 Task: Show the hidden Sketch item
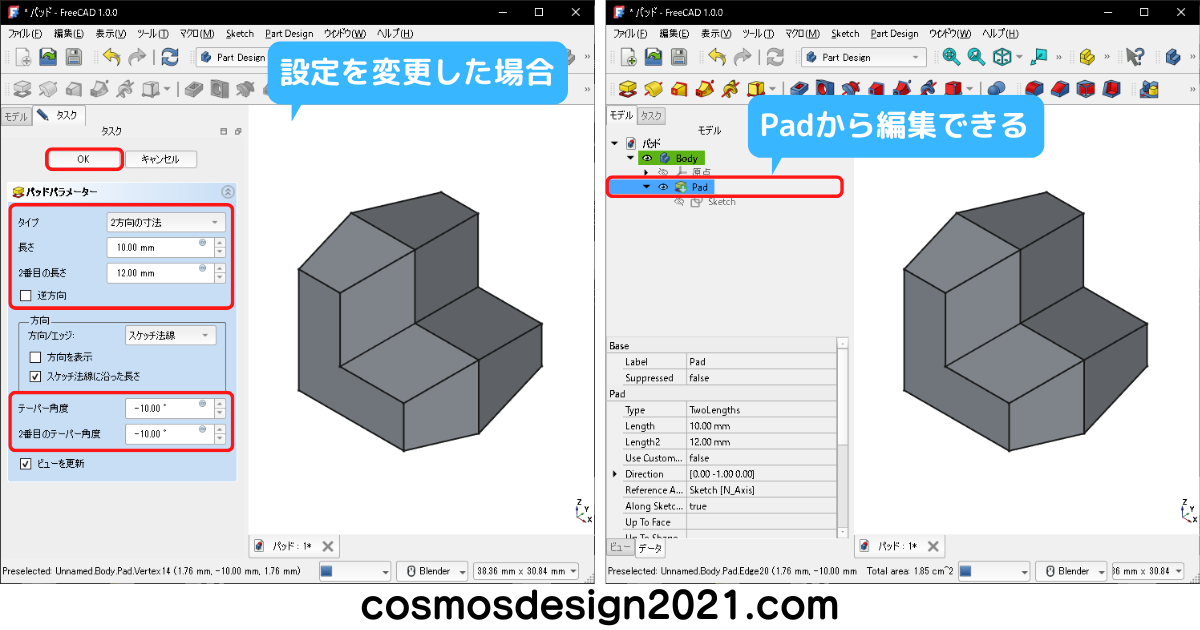[x=679, y=202]
